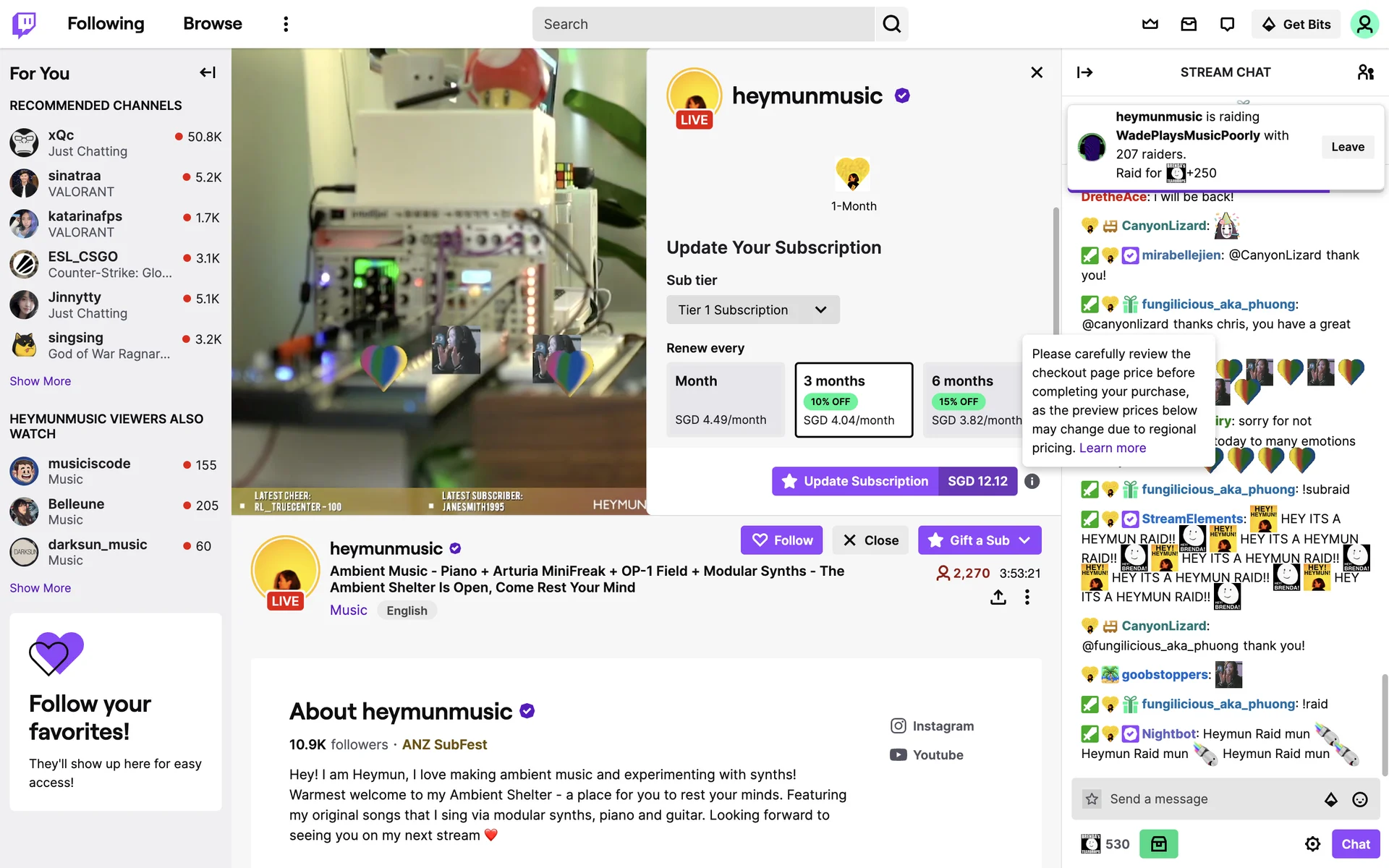The image size is (1389, 868).
Task: Share the stream via upload icon
Action: (998, 597)
